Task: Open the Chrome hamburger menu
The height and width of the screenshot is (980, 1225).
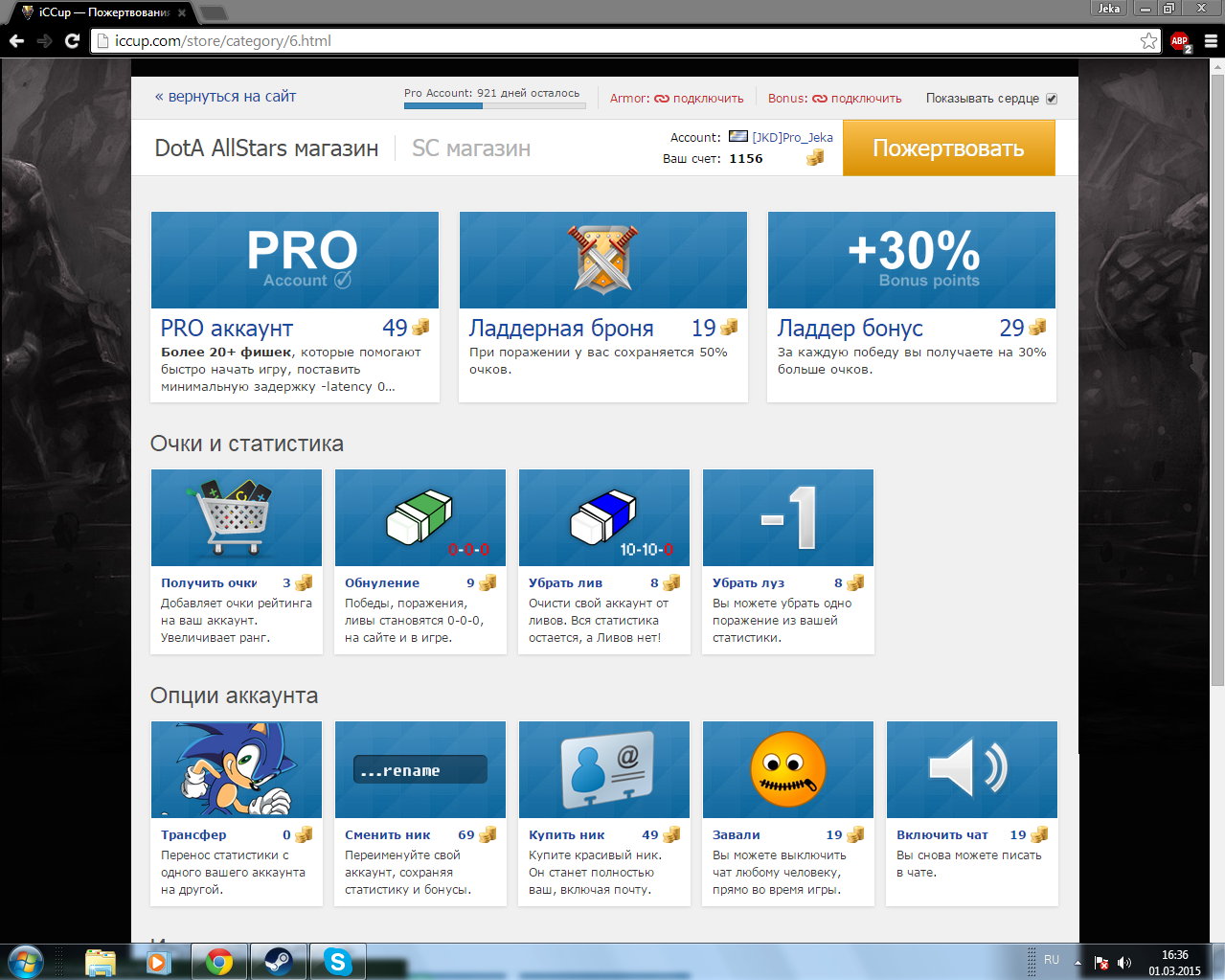Action: [x=1211, y=41]
